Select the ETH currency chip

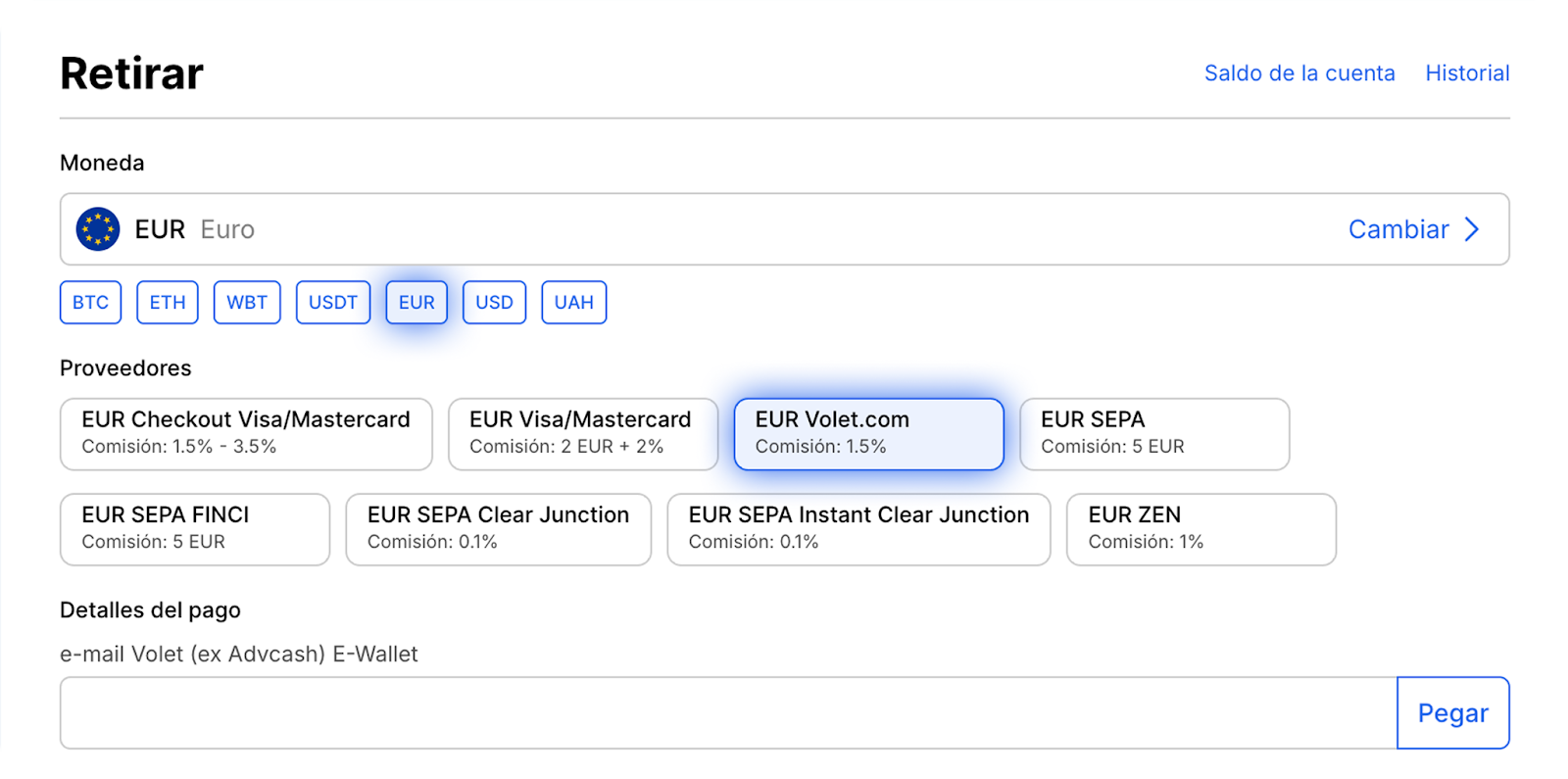coord(168,303)
